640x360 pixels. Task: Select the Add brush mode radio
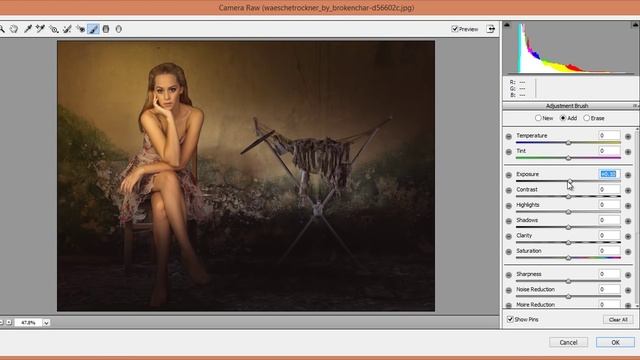563,118
